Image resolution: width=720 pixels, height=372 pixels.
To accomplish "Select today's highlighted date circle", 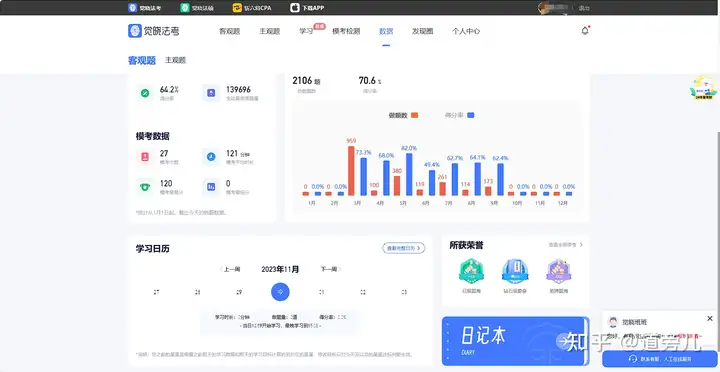I will [x=280, y=292].
